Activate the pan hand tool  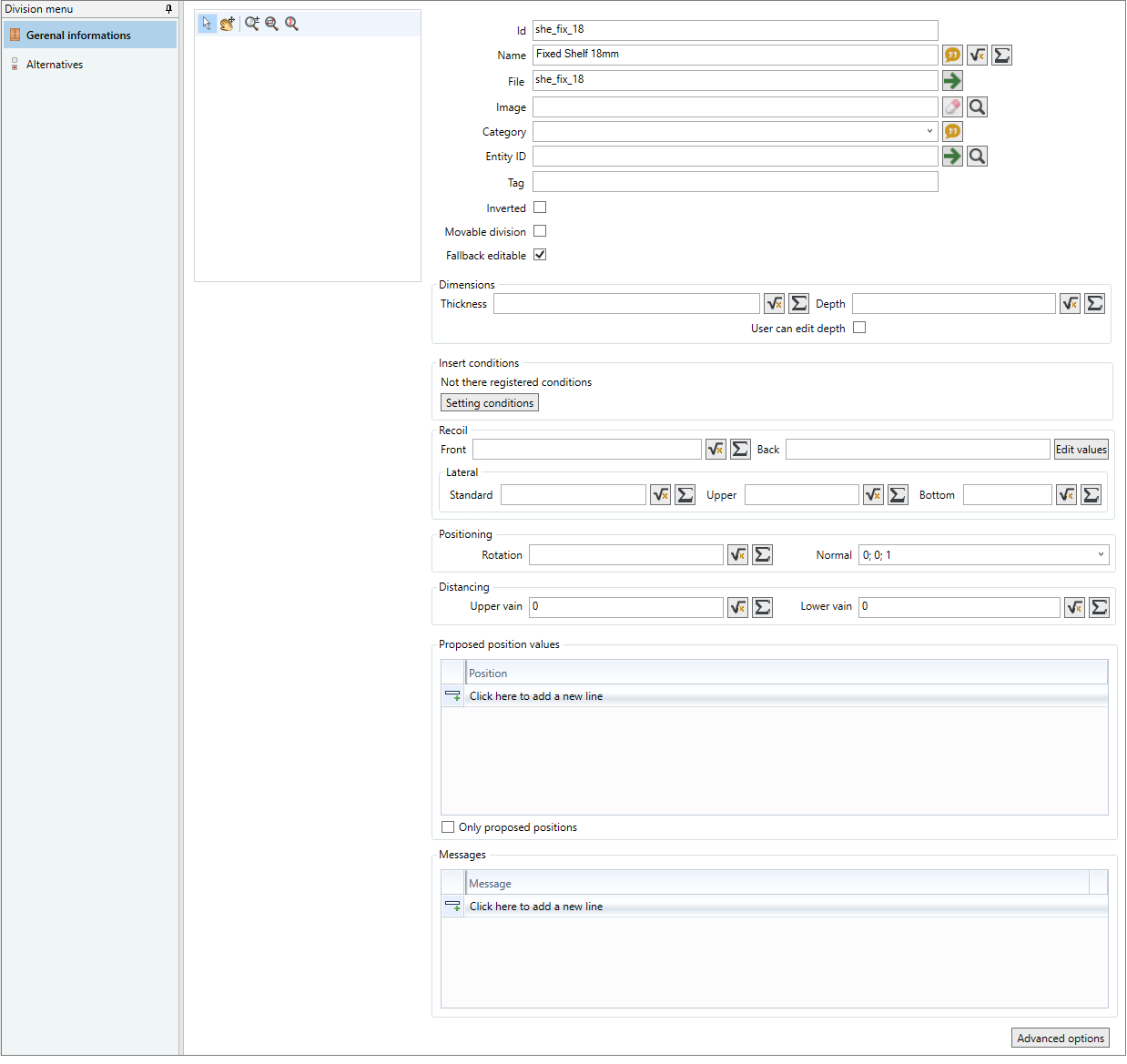click(227, 24)
